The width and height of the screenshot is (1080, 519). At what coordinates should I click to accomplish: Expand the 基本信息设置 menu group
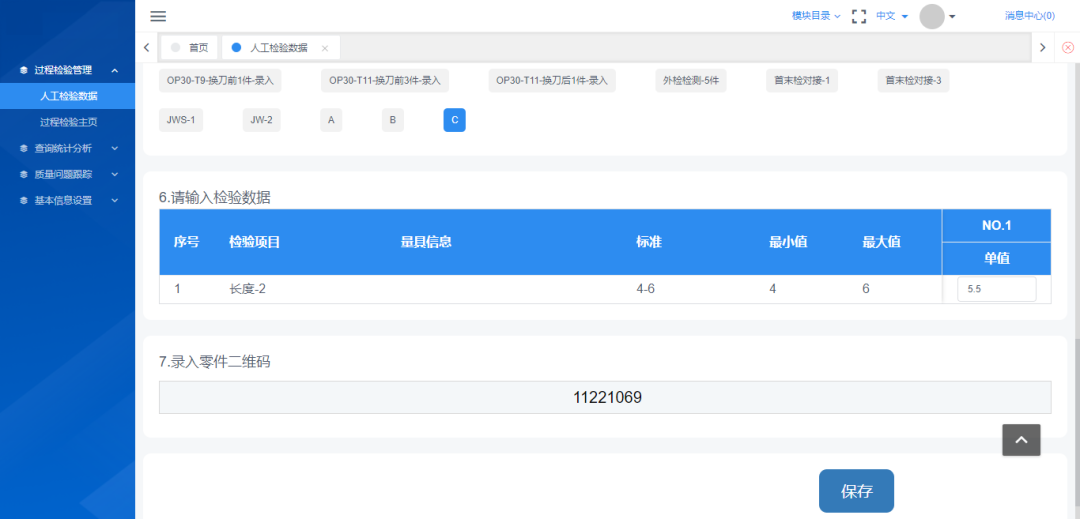point(68,200)
